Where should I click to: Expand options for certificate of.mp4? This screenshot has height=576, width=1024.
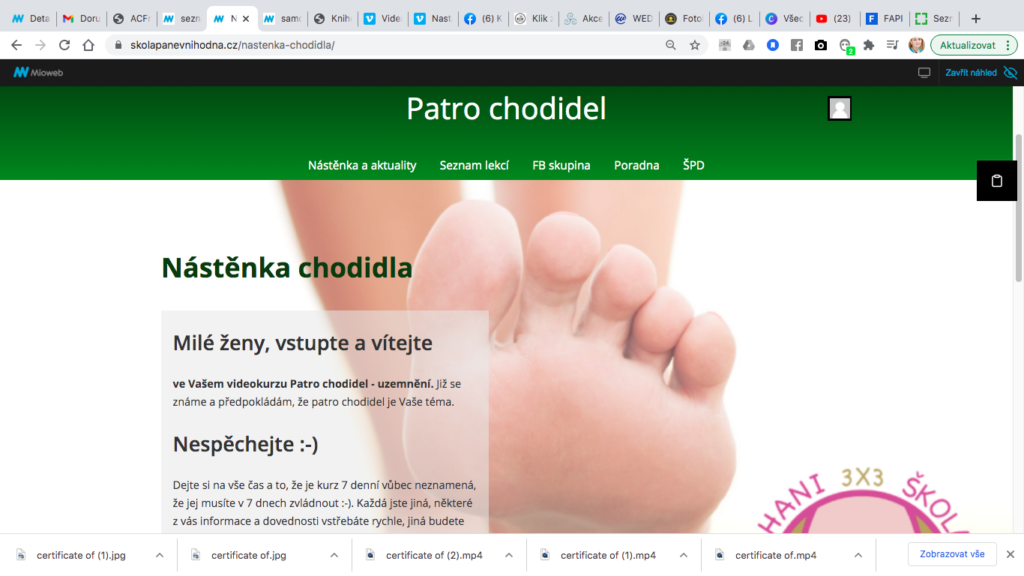point(858,555)
